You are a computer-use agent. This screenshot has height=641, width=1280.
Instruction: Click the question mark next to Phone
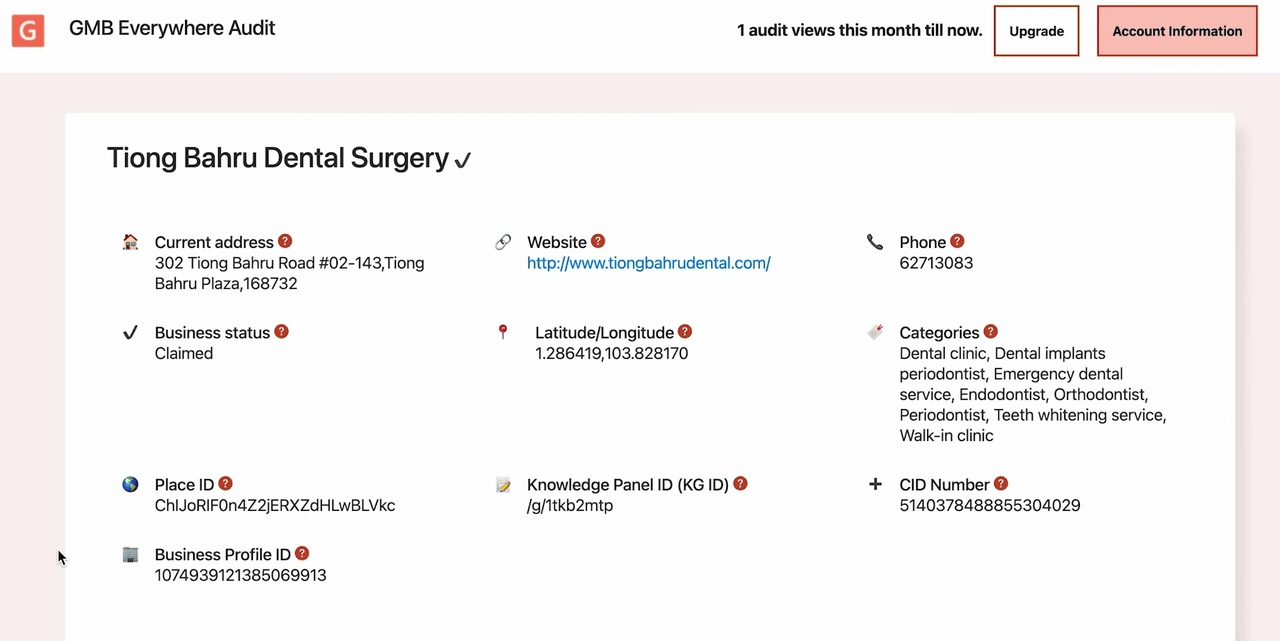coord(957,241)
